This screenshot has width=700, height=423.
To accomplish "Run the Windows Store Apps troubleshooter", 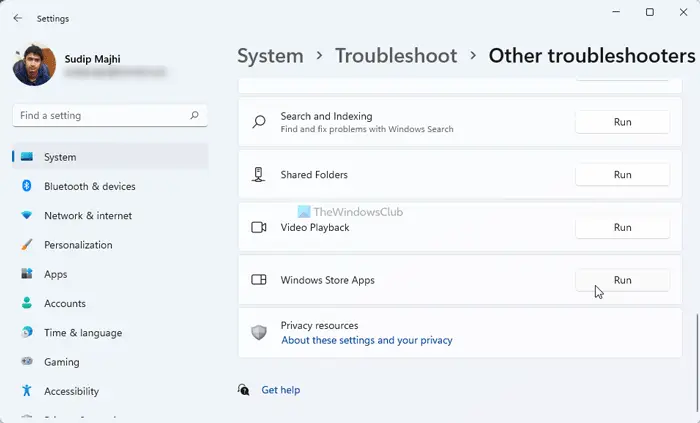I will (x=622, y=280).
